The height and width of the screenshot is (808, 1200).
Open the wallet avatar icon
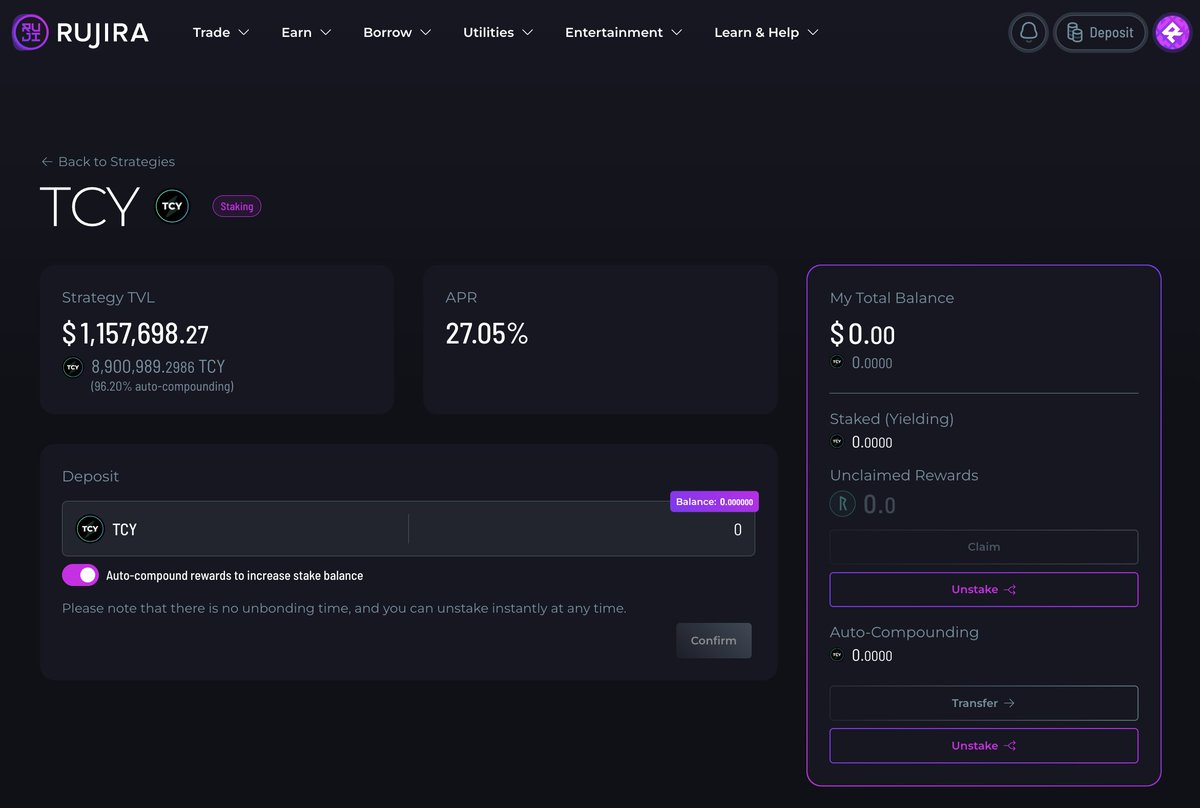[1172, 33]
